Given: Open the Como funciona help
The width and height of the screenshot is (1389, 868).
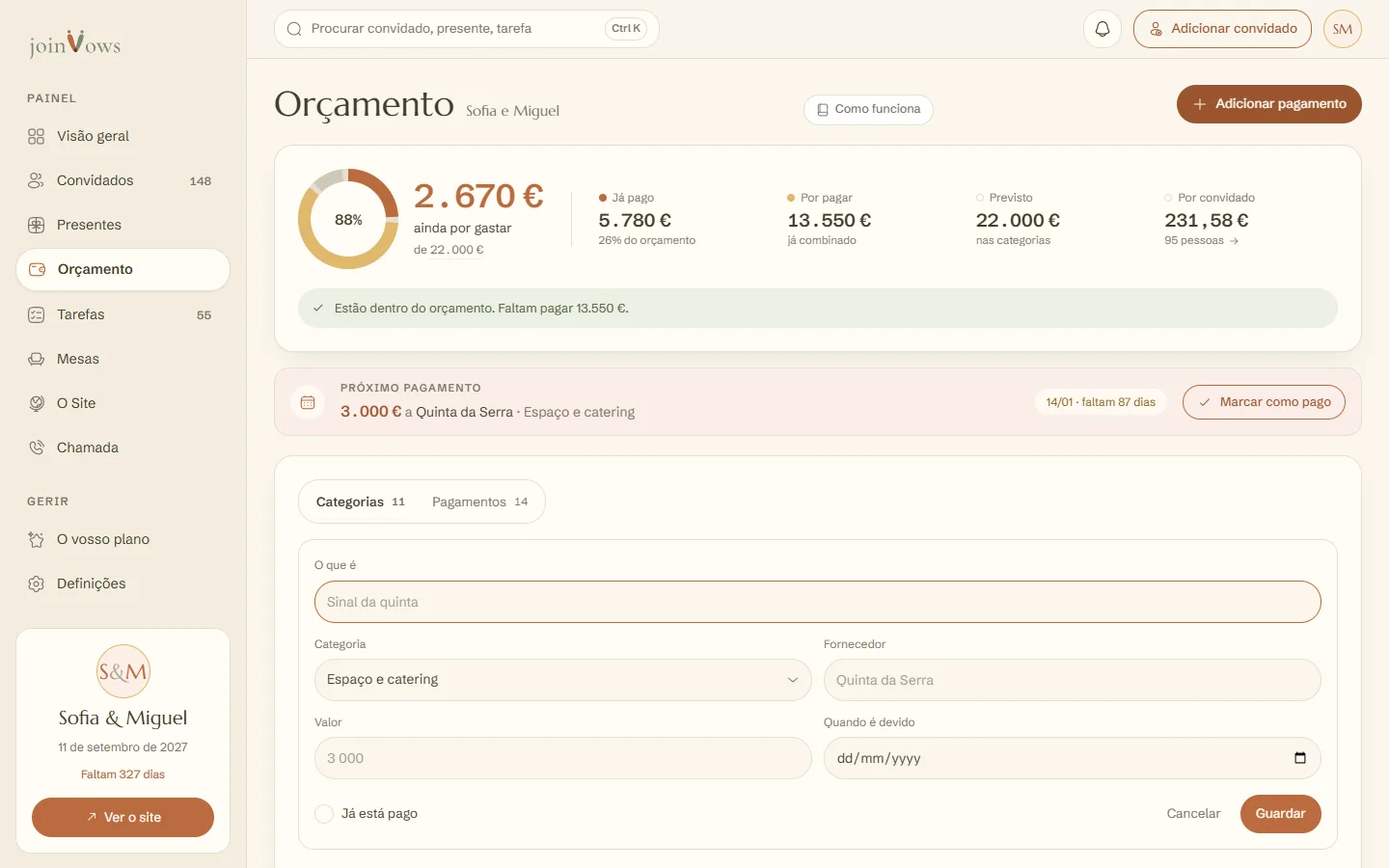Looking at the screenshot, I should [868, 110].
